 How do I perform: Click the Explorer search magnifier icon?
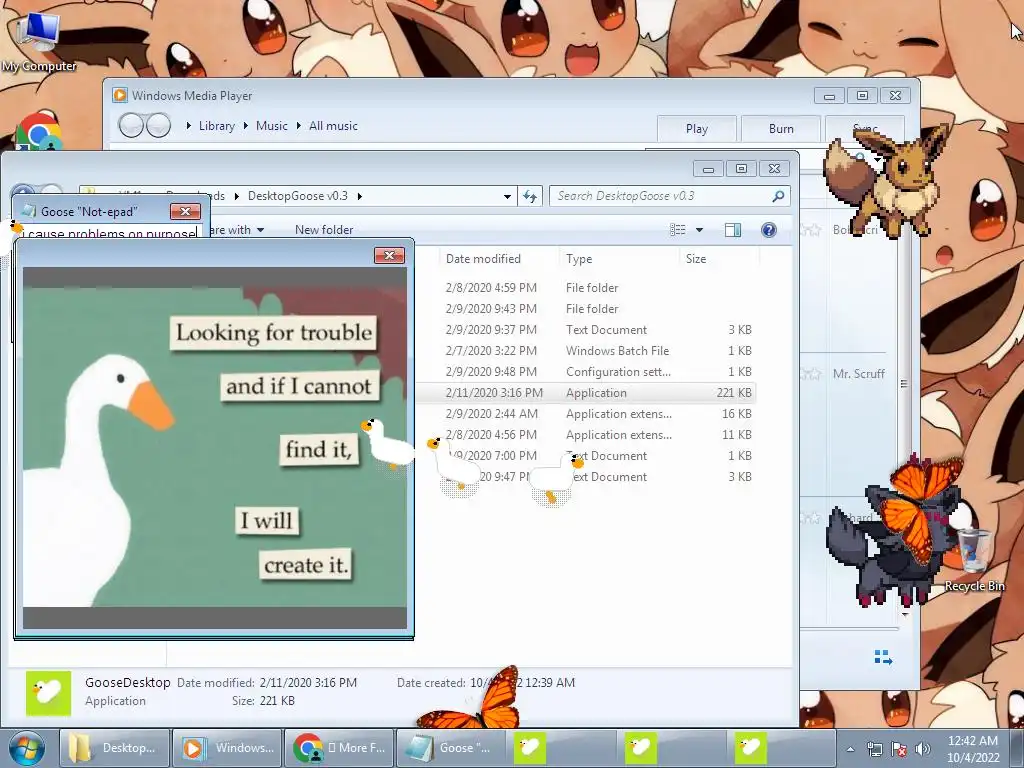778,196
